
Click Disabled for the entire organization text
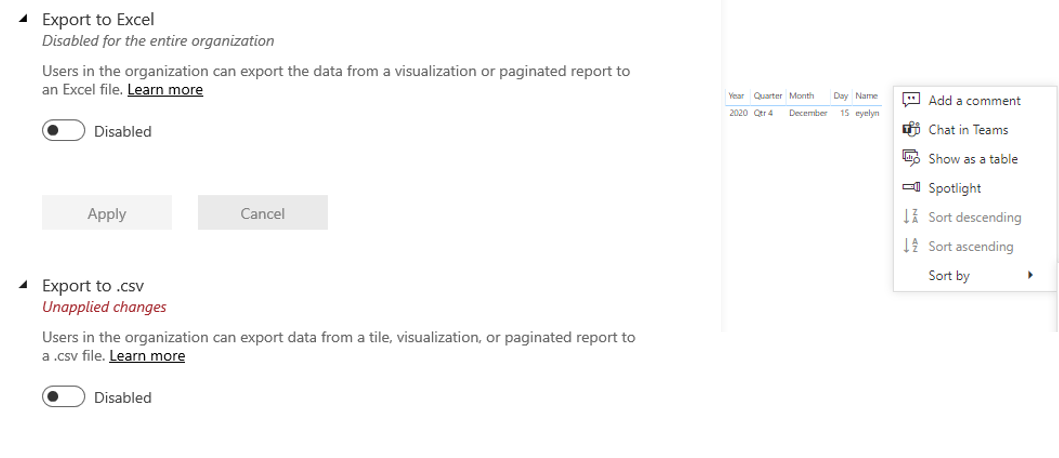click(x=158, y=41)
